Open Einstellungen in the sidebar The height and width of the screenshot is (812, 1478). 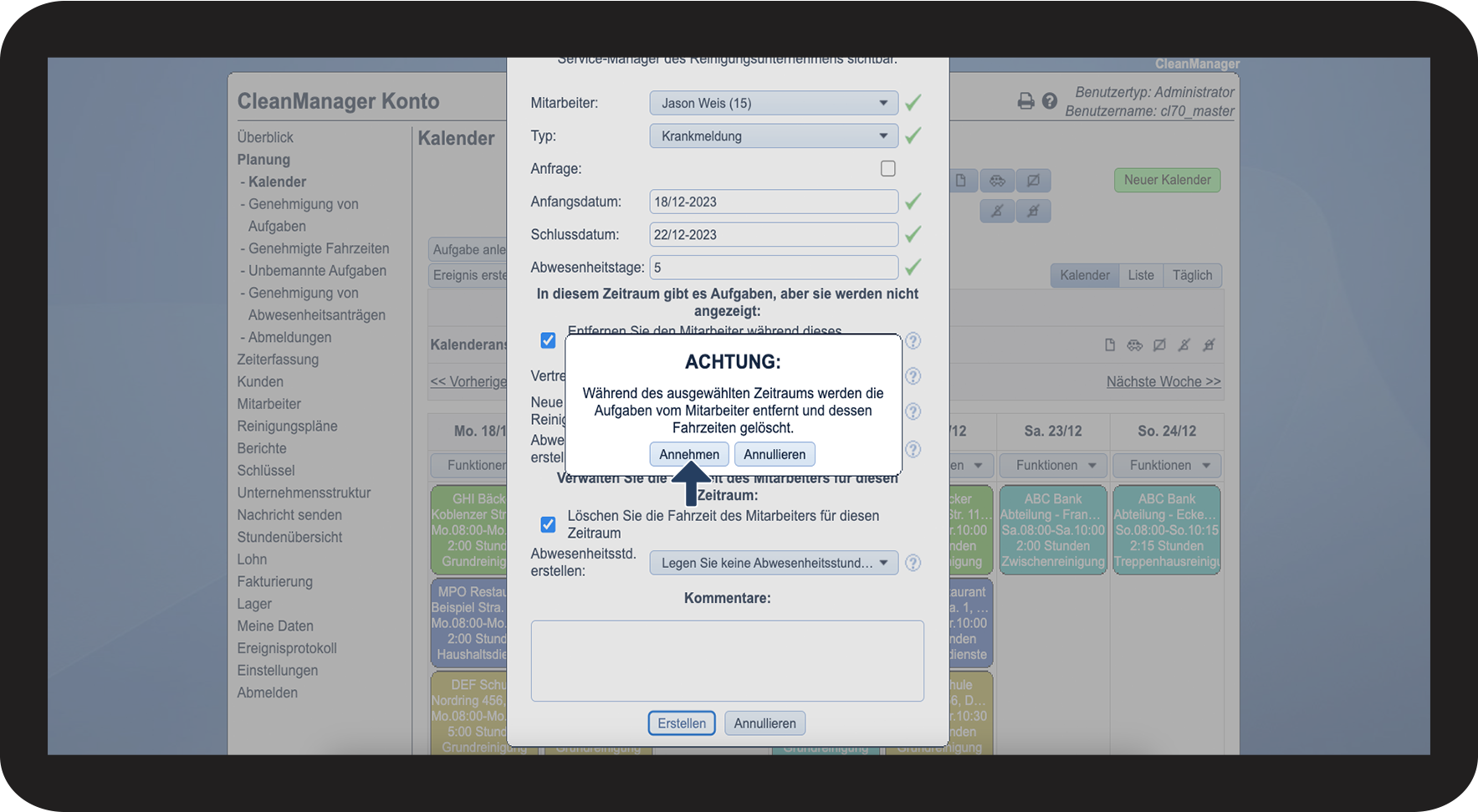coord(277,671)
